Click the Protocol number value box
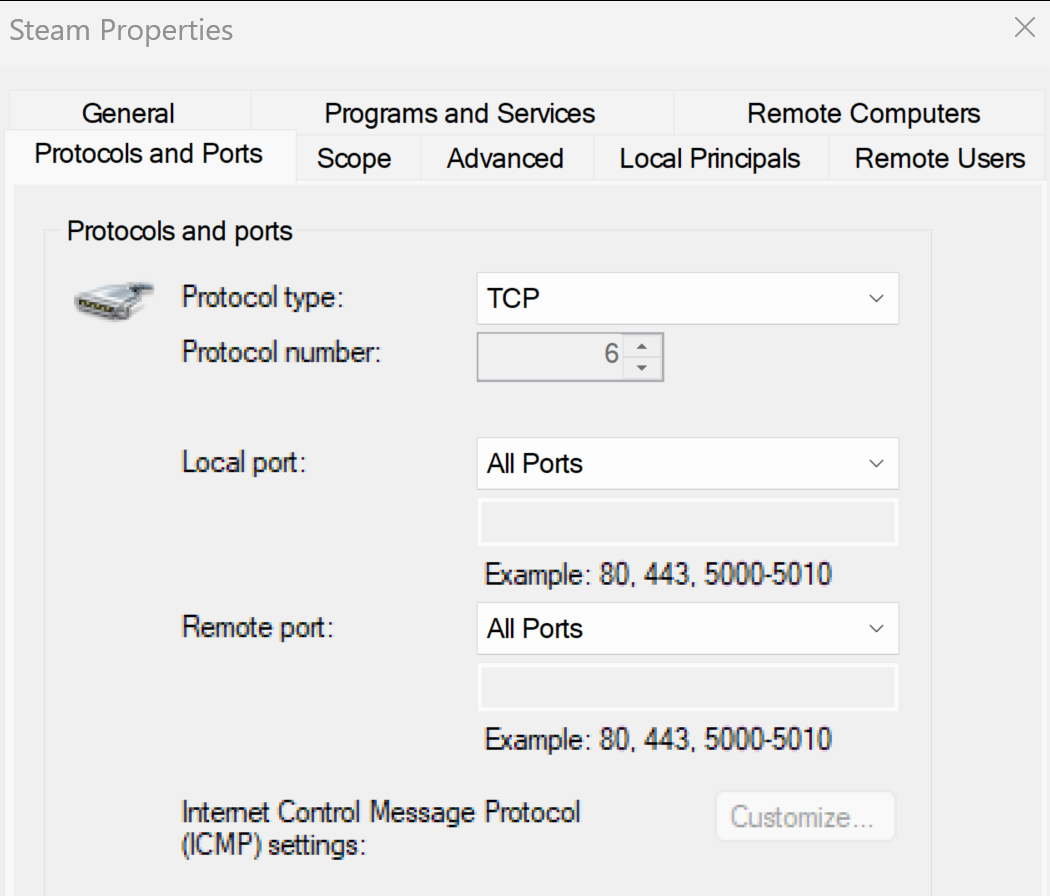Screen dimensions: 1050x896 (x=550, y=357)
